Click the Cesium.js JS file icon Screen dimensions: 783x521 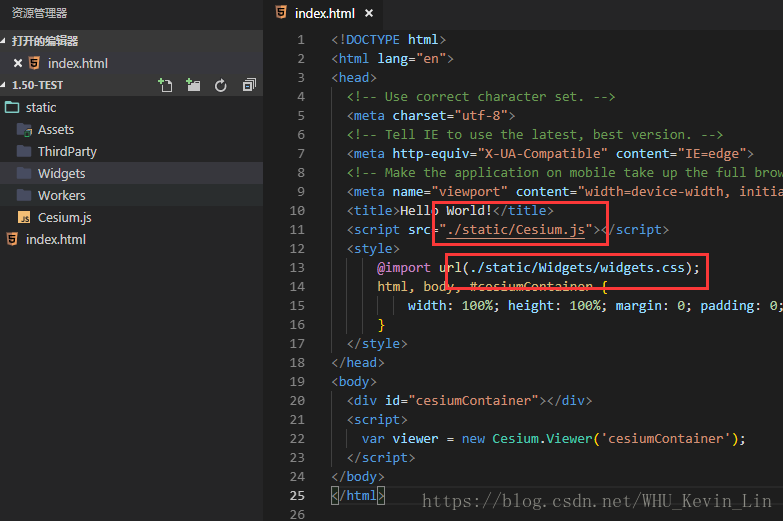(x=24, y=217)
